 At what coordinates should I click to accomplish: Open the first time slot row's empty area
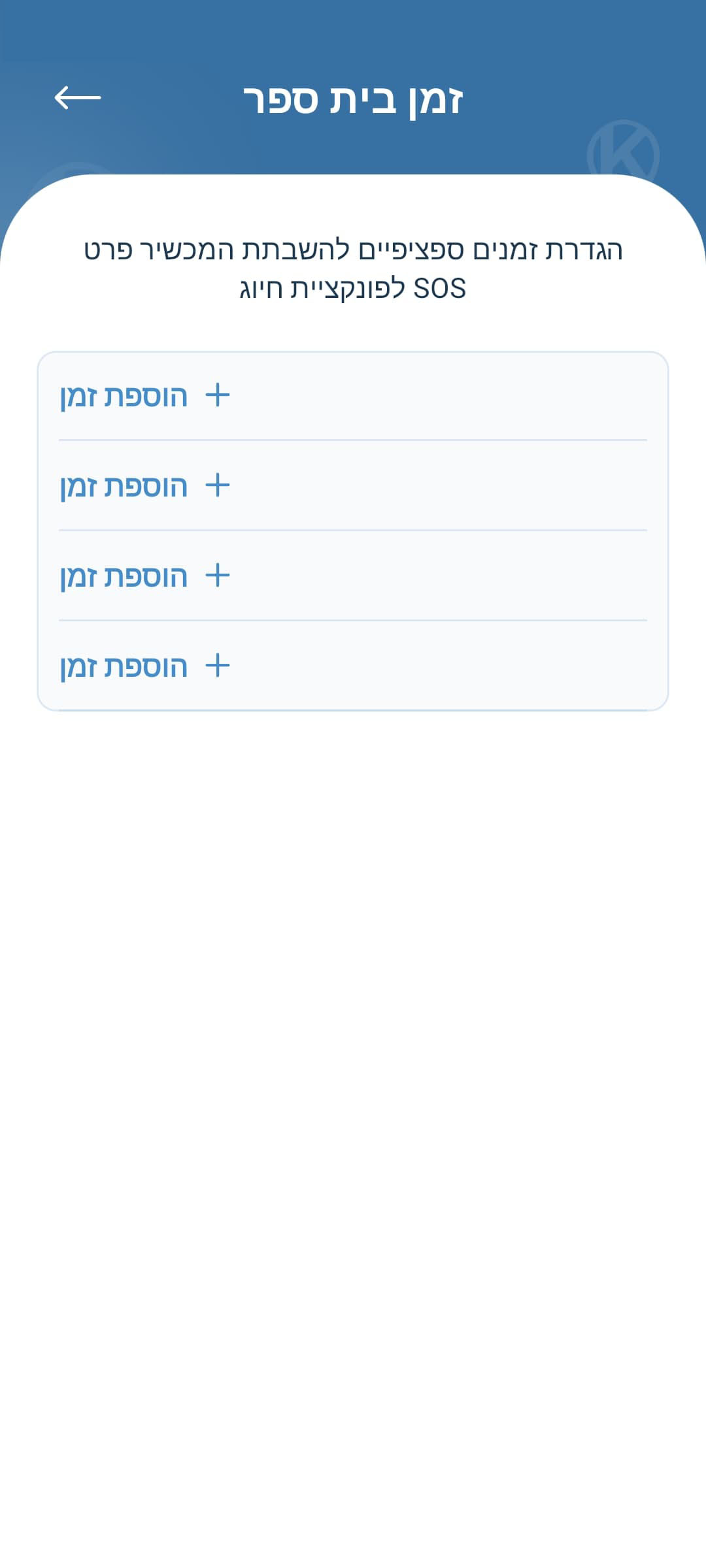click(x=438, y=396)
